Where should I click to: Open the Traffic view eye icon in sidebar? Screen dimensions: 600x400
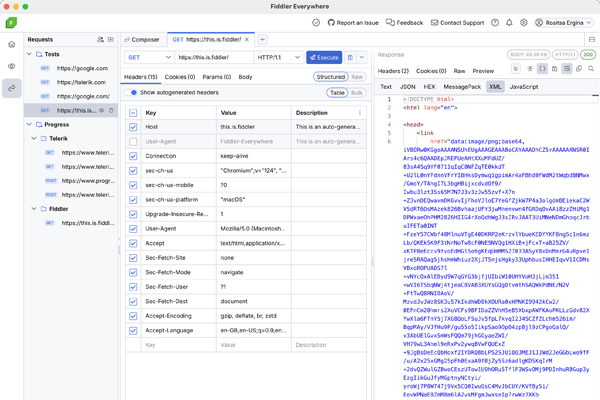[11, 67]
